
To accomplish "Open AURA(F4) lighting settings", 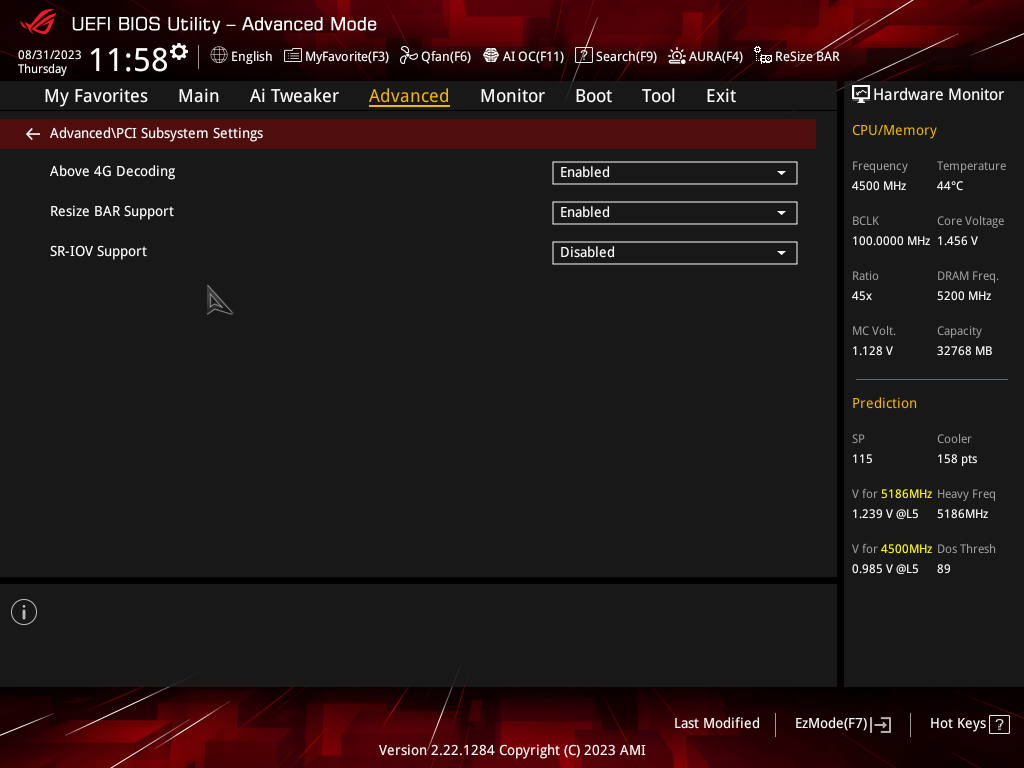I will tap(705, 56).
